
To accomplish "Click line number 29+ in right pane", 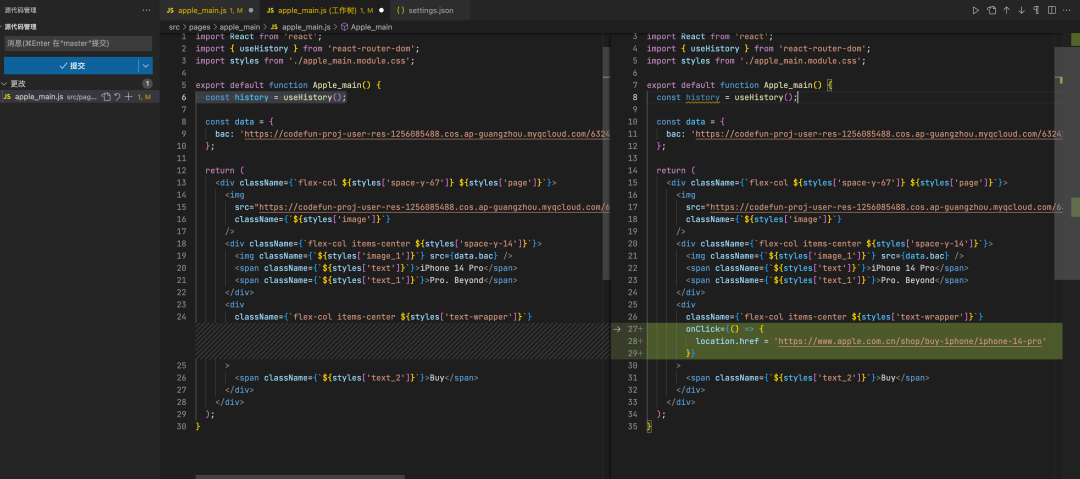I will click(x=634, y=353).
